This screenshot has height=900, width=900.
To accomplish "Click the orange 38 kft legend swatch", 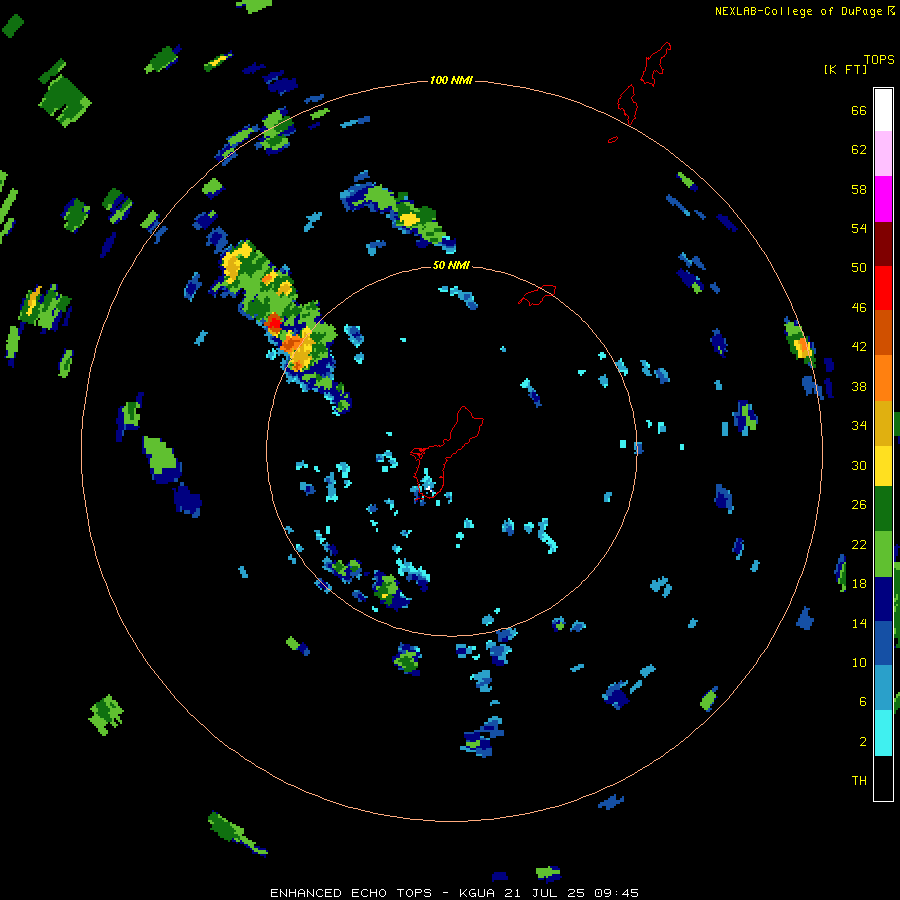I will (x=883, y=377).
